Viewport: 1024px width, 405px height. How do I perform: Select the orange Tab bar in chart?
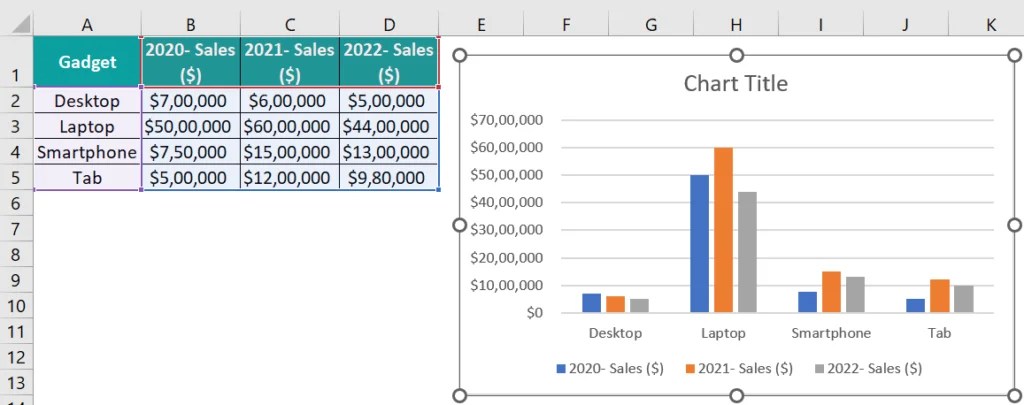click(x=940, y=296)
